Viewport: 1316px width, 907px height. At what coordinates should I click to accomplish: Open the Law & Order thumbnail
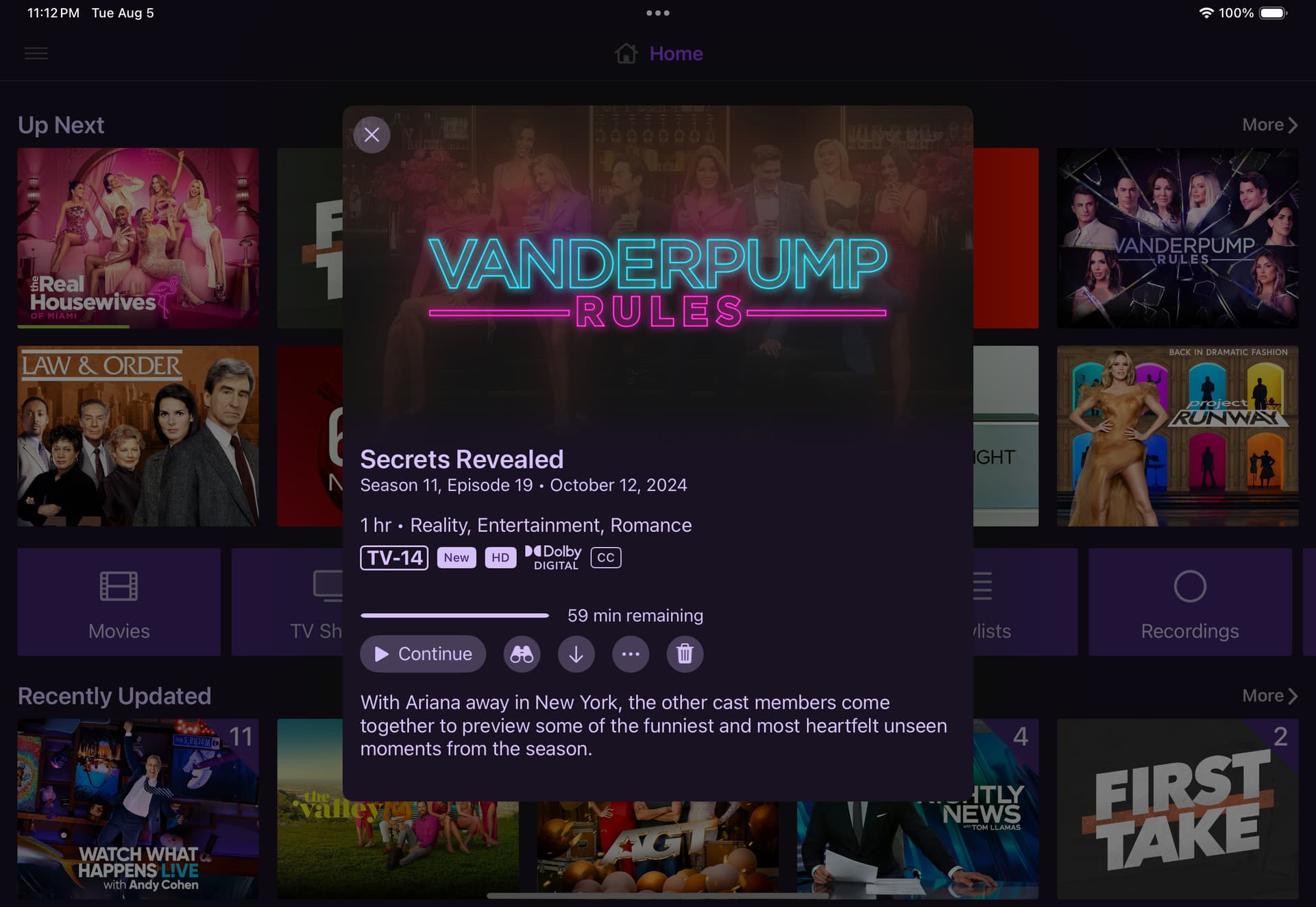[138, 436]
